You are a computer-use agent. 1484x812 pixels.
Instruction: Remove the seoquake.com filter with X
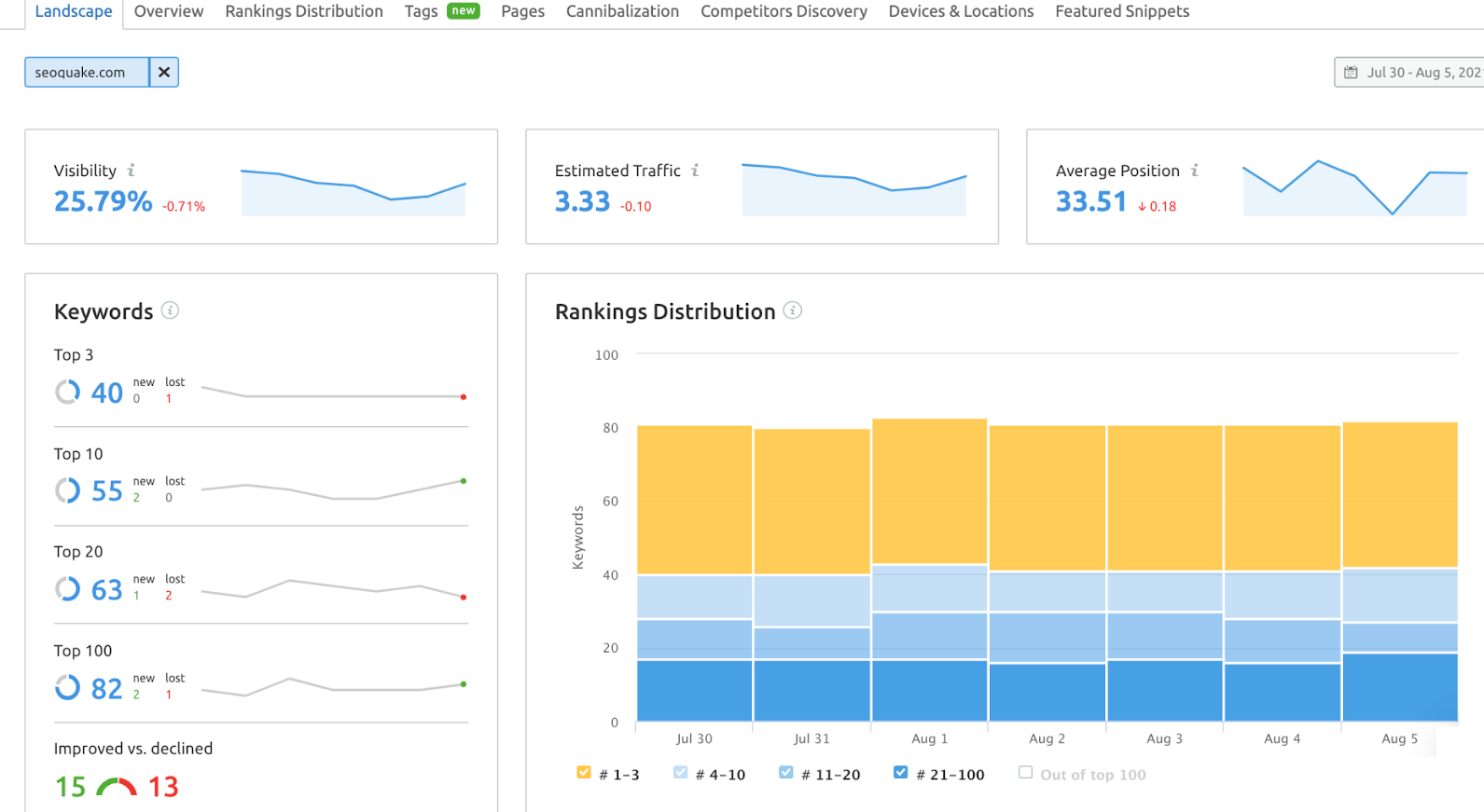[164, 72]
